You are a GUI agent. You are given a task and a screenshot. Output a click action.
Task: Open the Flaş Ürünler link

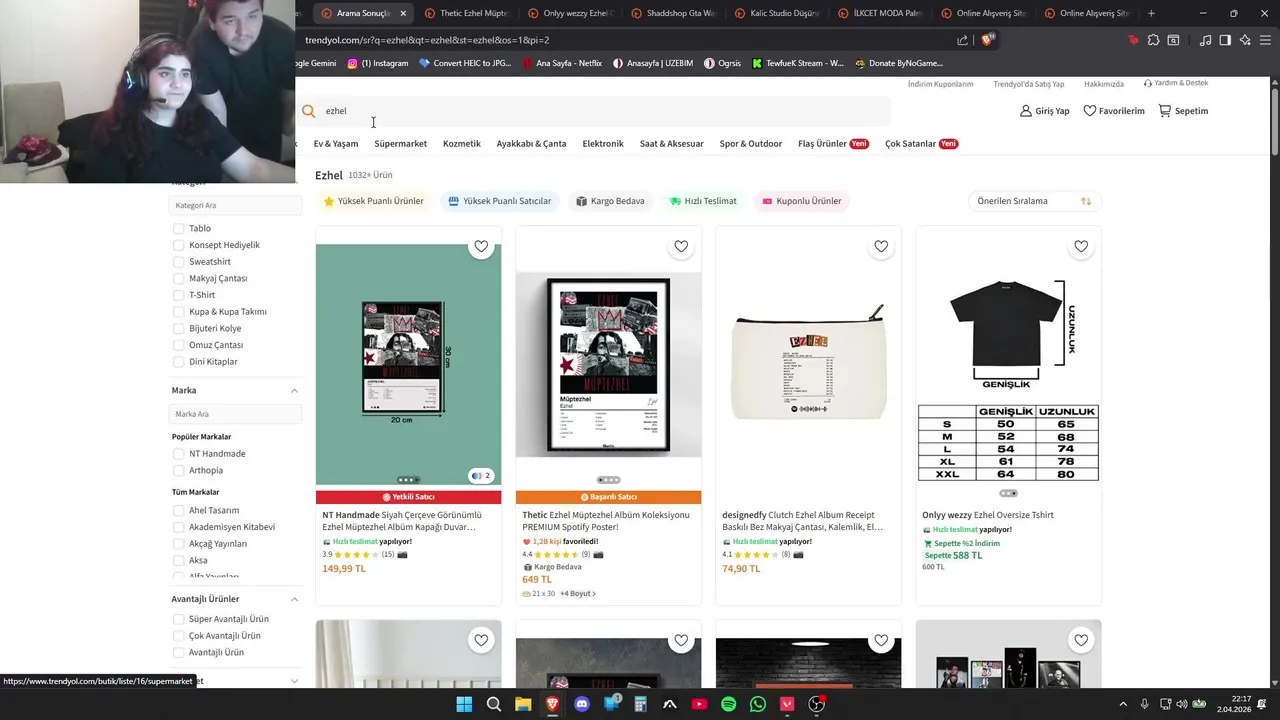(833, 144)
